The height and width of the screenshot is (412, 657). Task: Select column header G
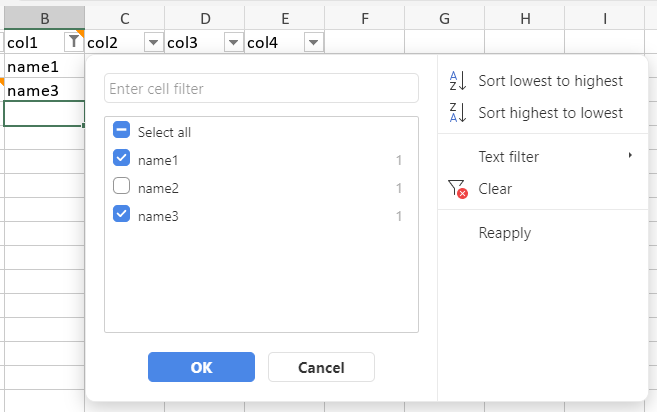pos(444,18)
